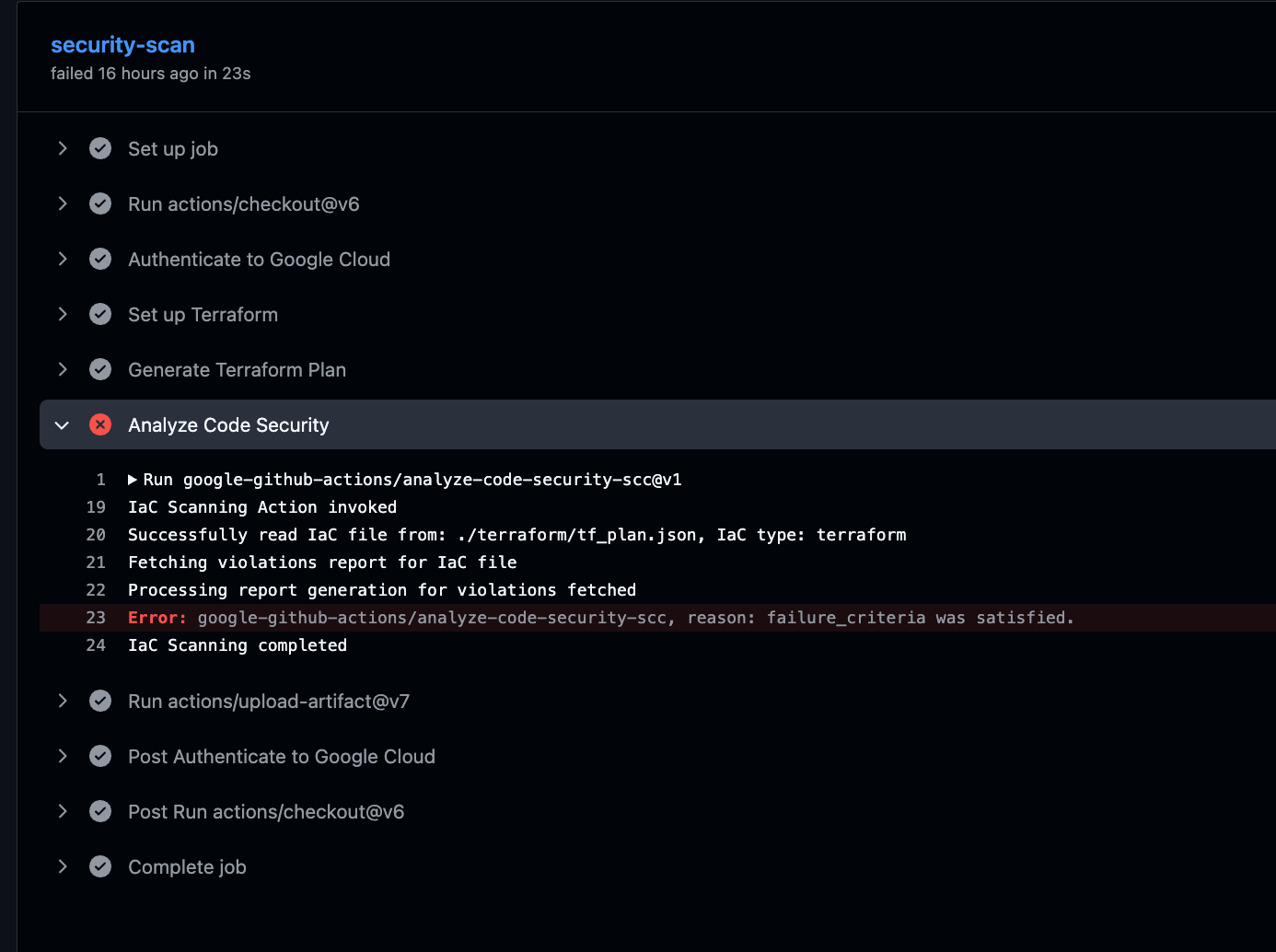1276x952 pixels.
Task: Expand the Post Authenticate to Google Cloud chevron
Action: [63, 756]
